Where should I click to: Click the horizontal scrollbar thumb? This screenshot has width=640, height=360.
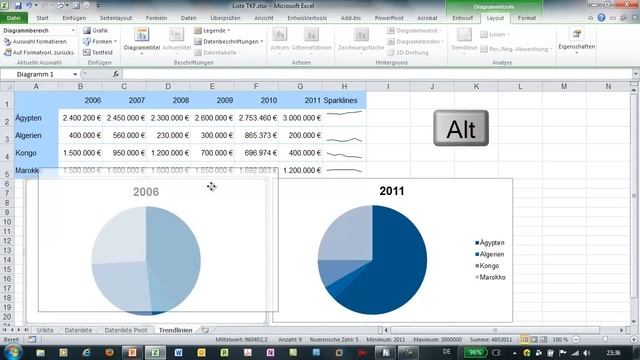coord(495,330)
